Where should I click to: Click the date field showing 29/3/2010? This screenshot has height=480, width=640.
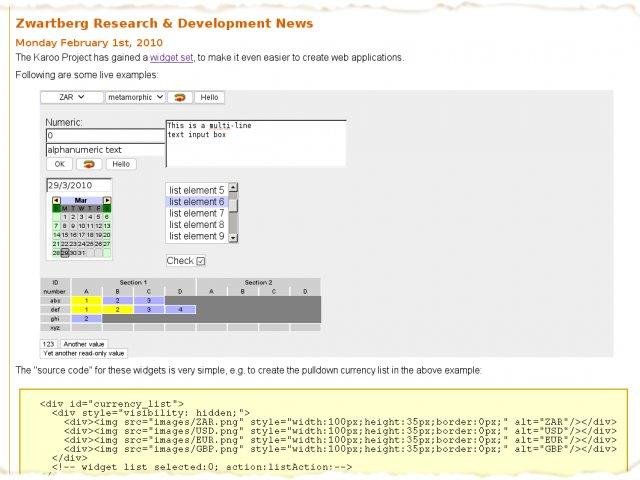pyautogui.click(x=79, y=185)
